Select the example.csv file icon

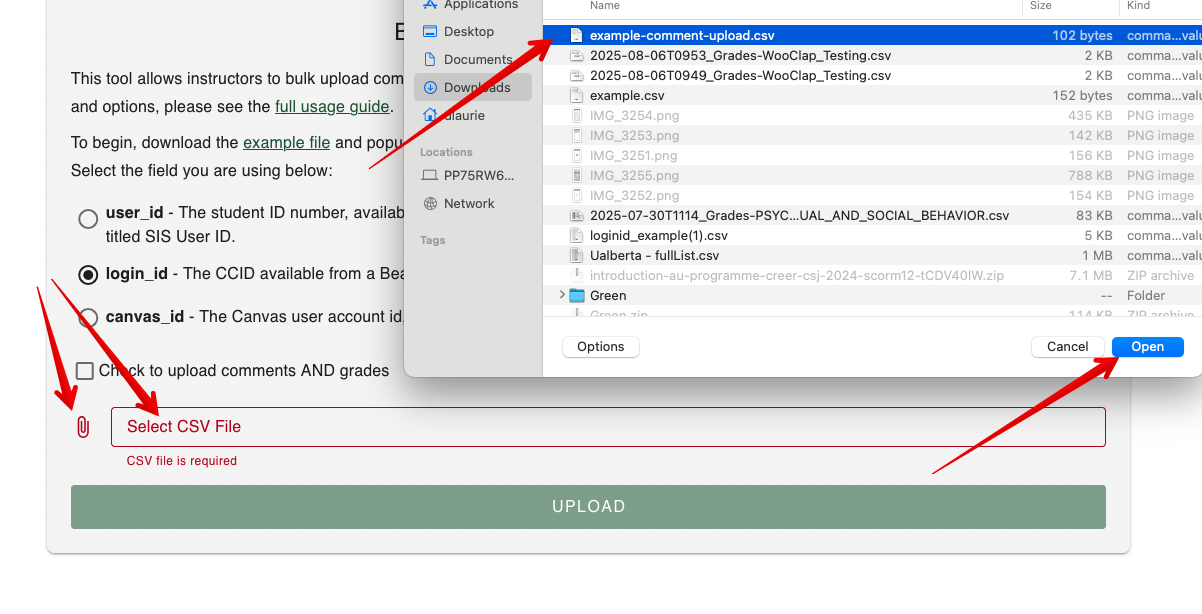tap(576, 96)
